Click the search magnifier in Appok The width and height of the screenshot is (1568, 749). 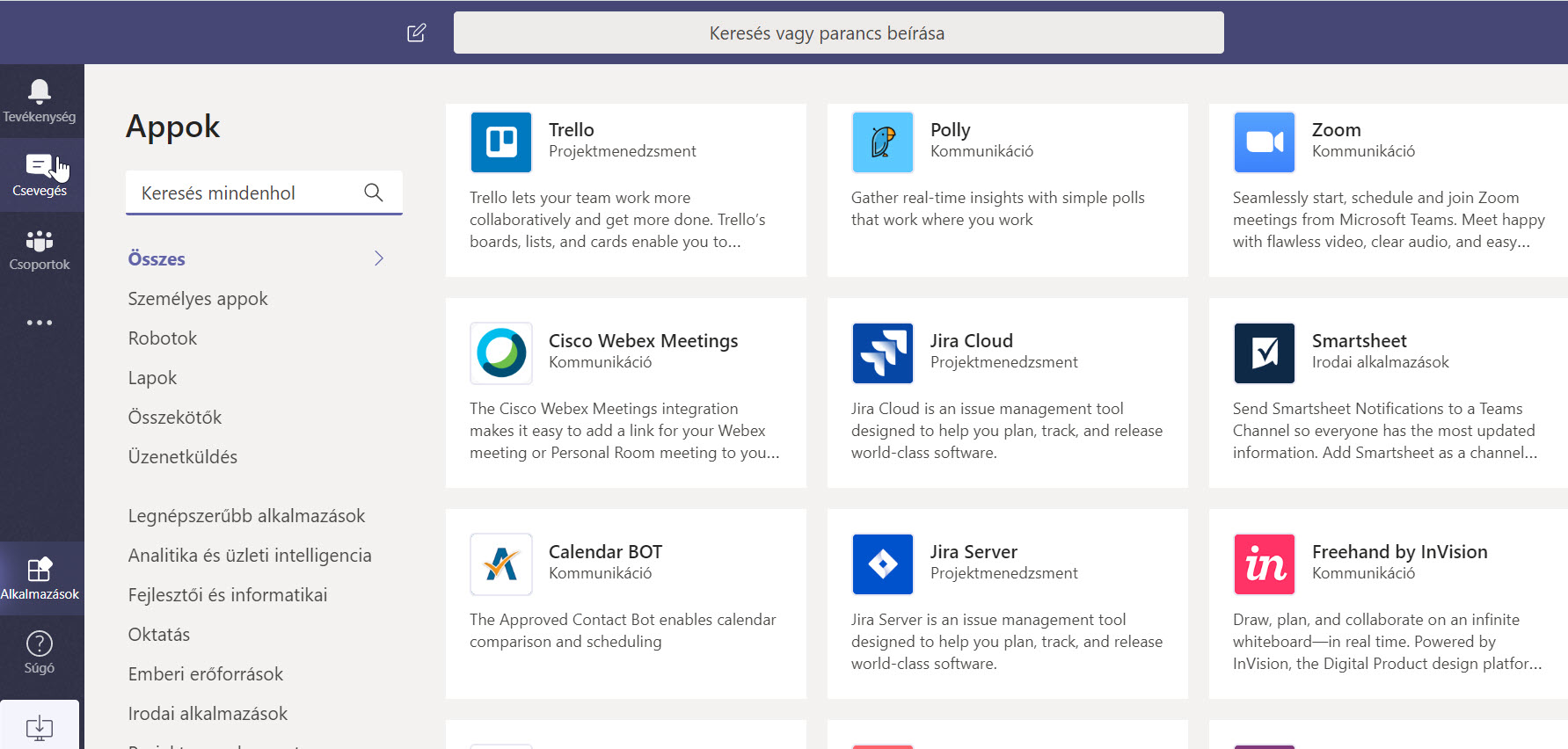pyautogui.click(x=374, y=193)
